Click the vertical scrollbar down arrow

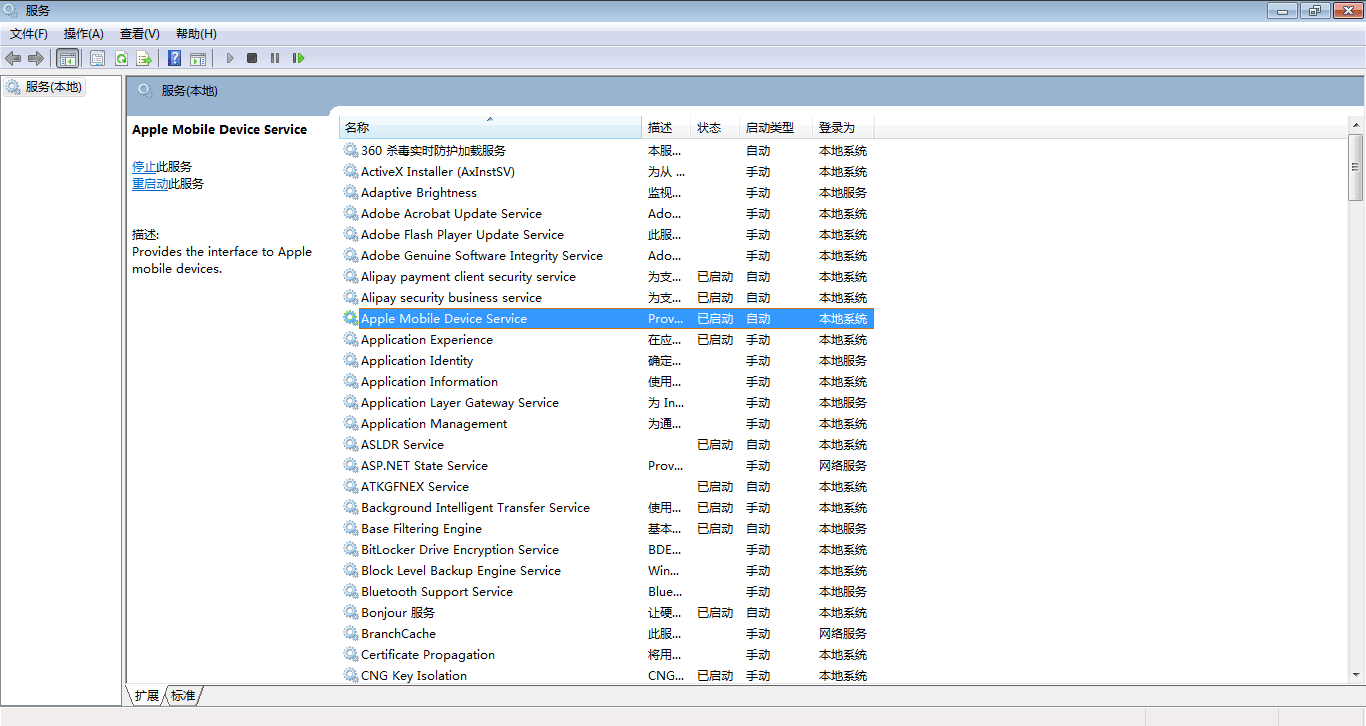1356,676
